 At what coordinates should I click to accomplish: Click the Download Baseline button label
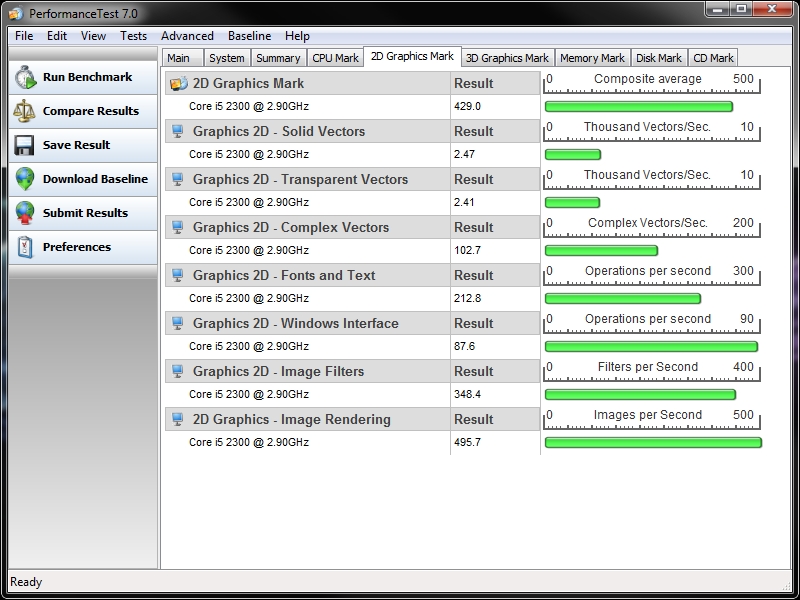(x=95, y=179)
